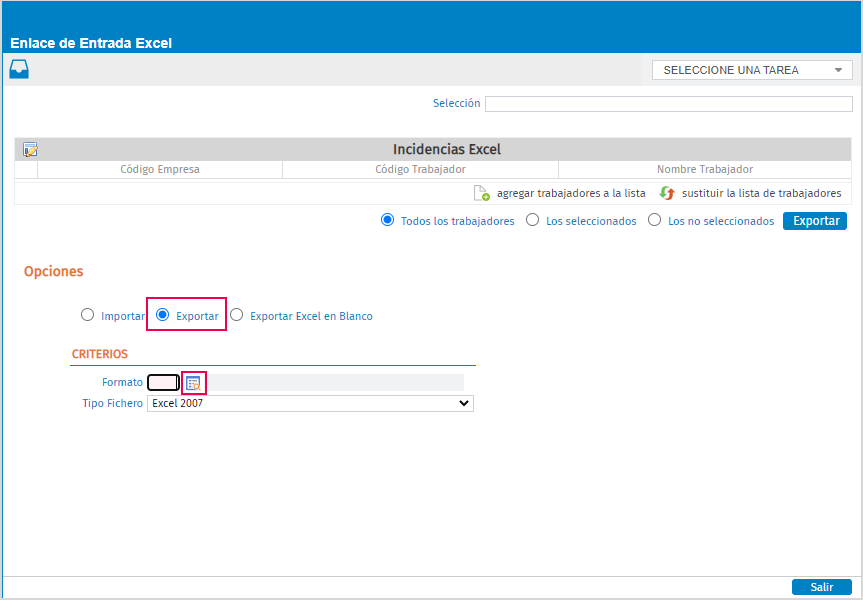Click agregar trabajadores a la lista link

point(571,193)
